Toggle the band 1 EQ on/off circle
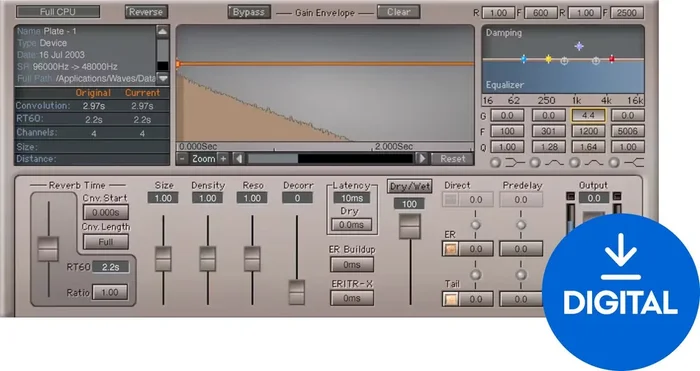Screen dimensions: 700x371 point(495,163)
